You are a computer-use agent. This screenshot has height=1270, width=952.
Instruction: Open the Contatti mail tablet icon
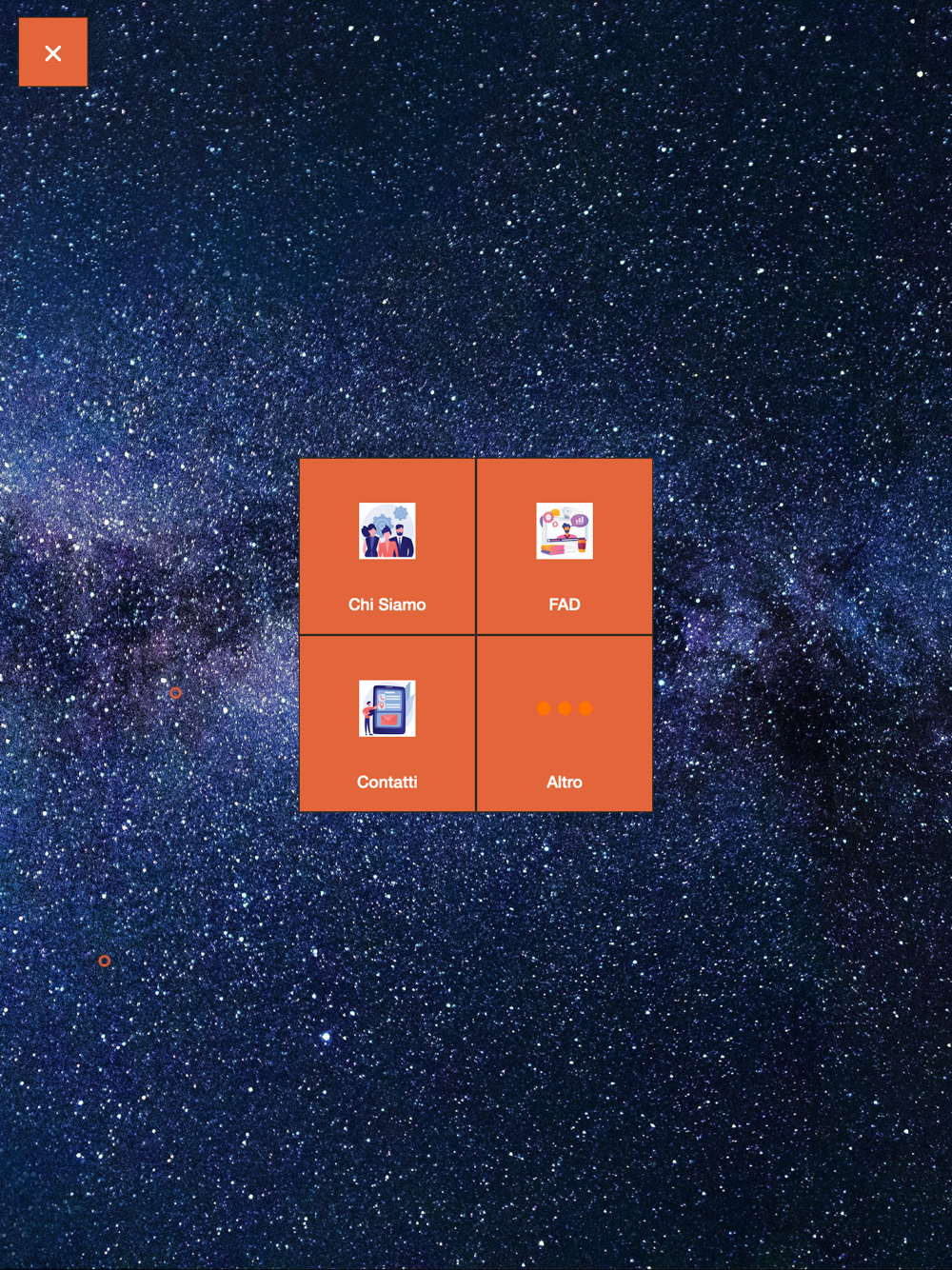387,708
